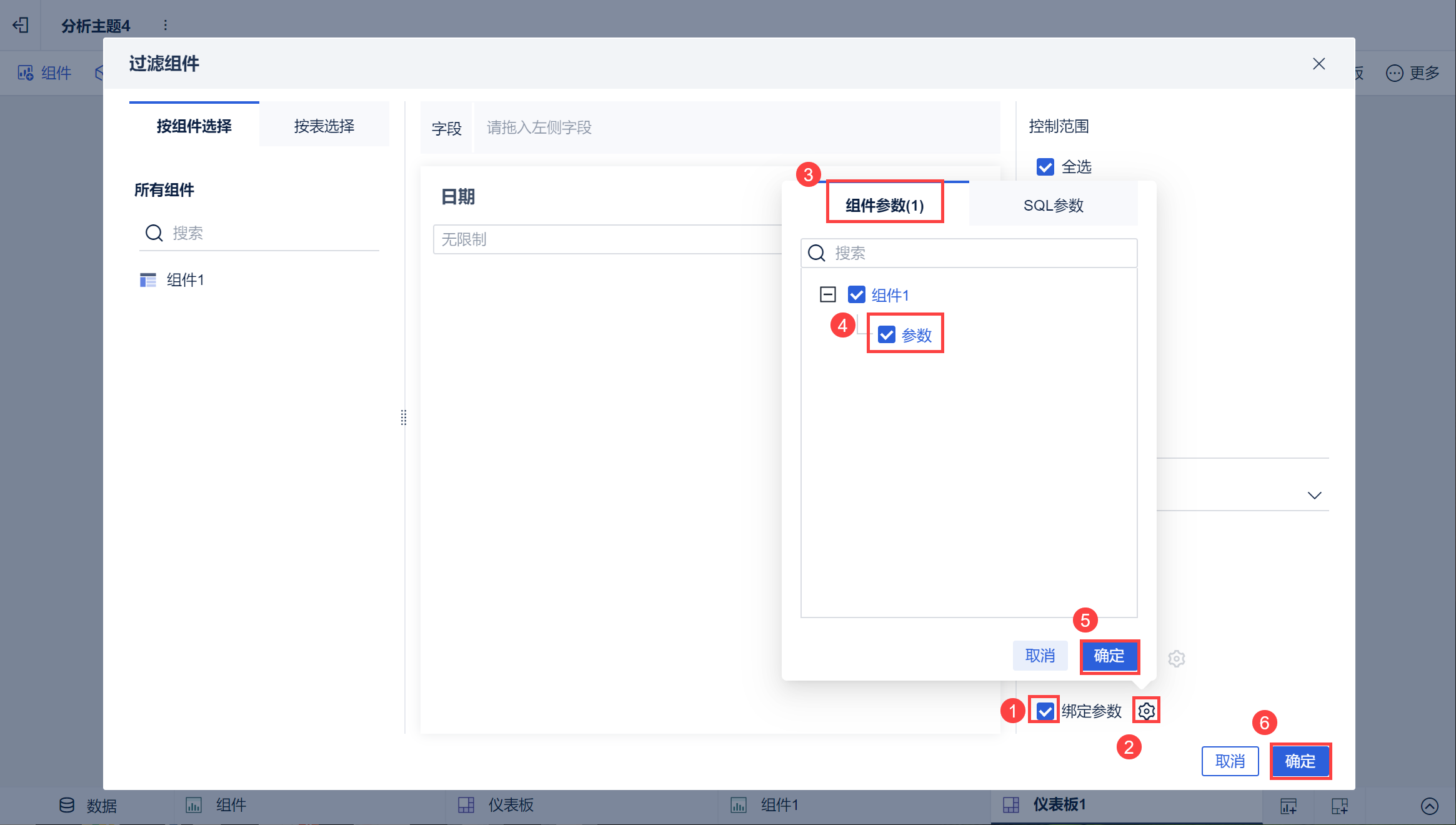
Task: Click 确定 in the parameter popup
Action: pos(1109,656)
